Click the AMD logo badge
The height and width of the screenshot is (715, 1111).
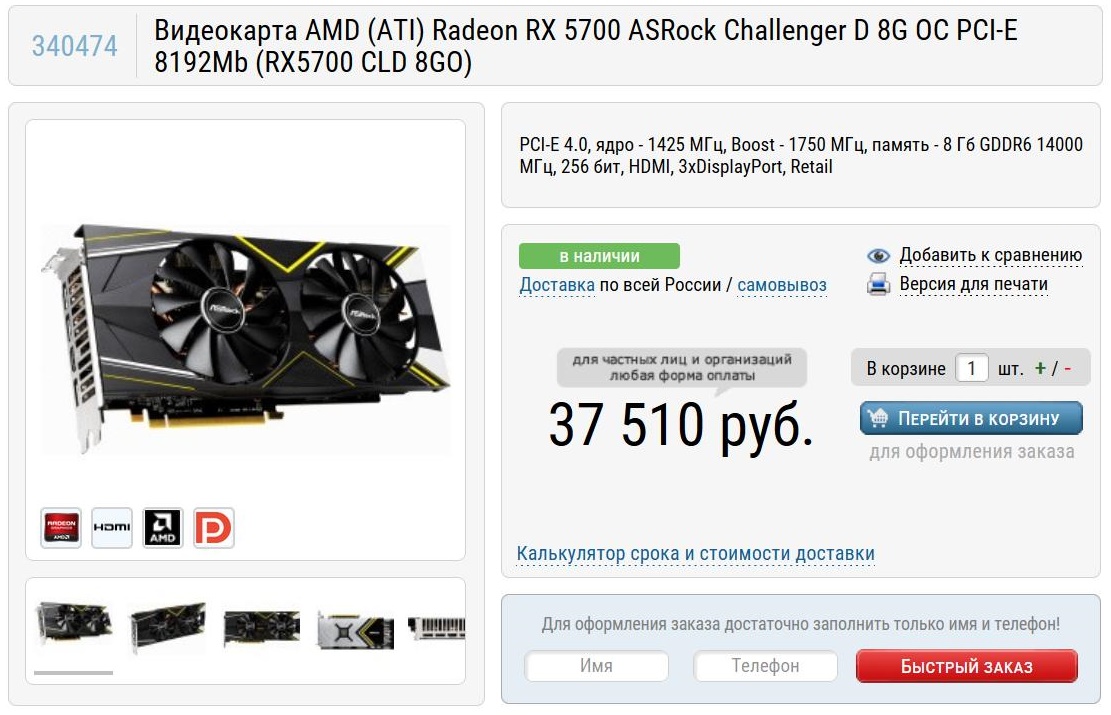click(163, 528)
